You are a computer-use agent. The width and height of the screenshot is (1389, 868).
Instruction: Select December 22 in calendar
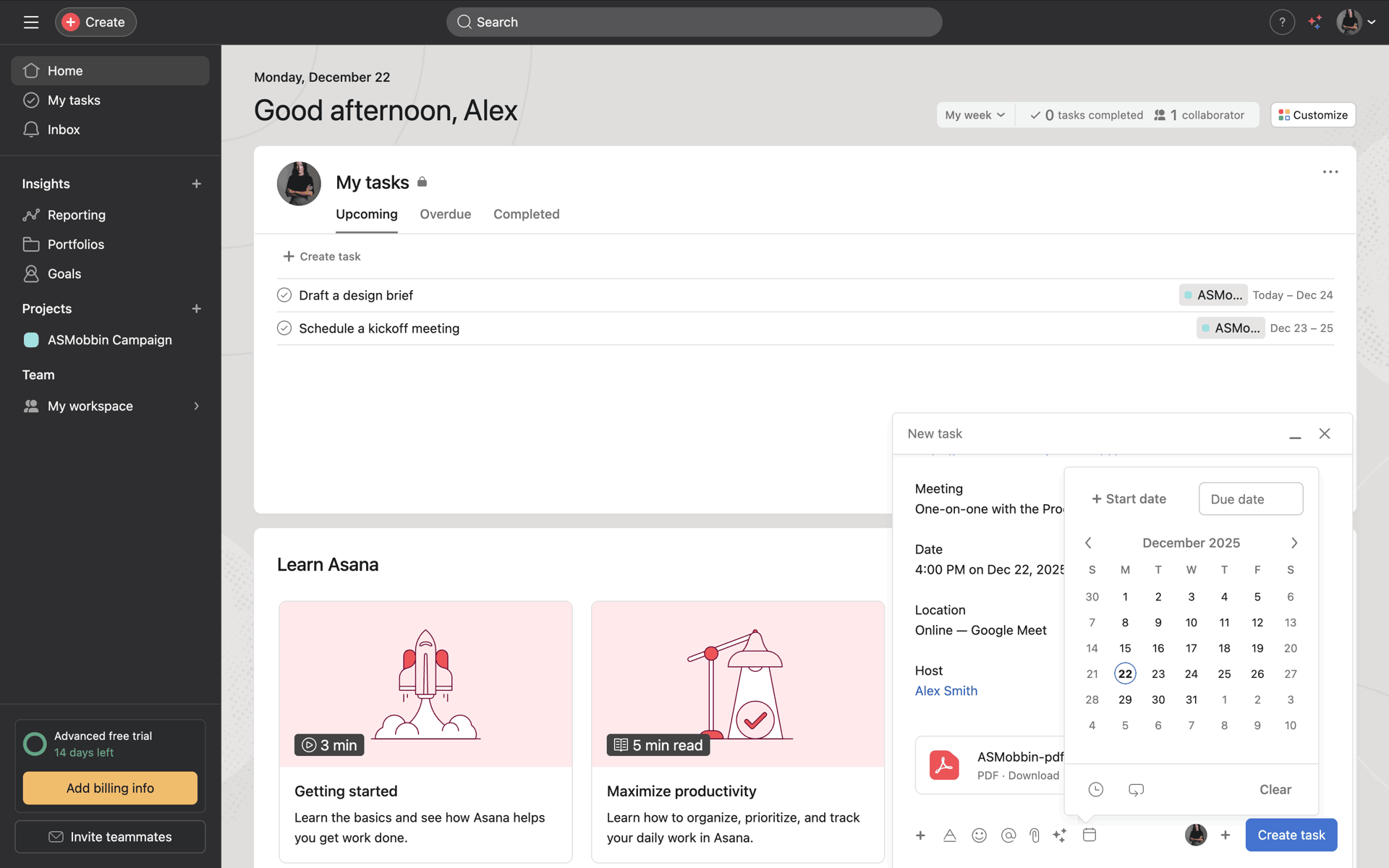click(1125, 674)
